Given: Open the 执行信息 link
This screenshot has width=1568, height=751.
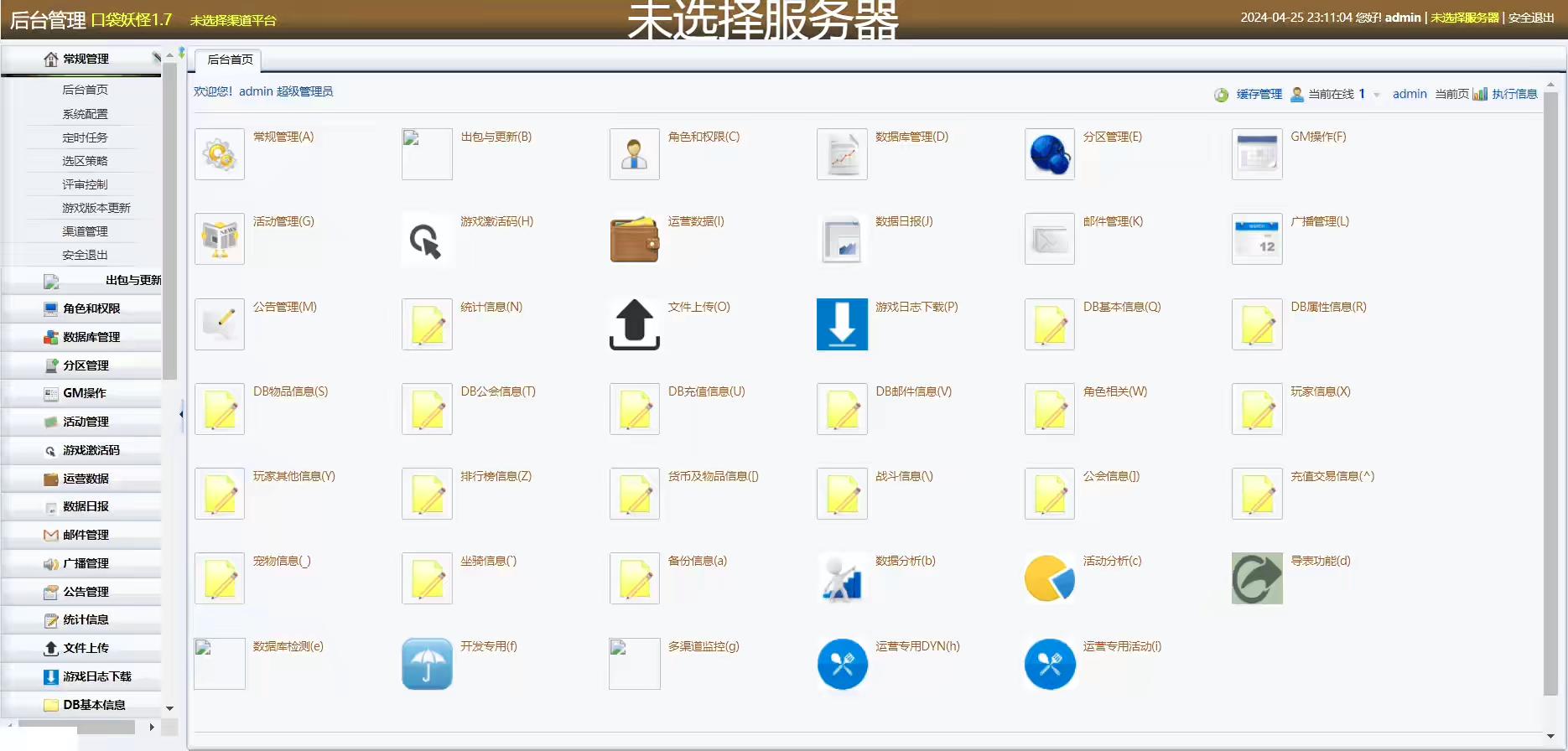Looking at the screenshot, I should coord(1514,94).
